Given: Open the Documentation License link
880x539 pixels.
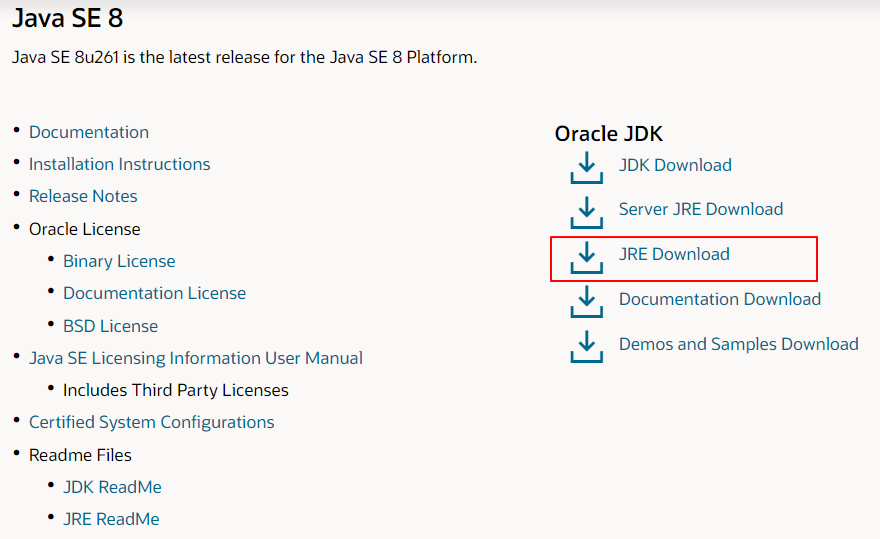Looking at the screenshot, I should tap(154, 293).
